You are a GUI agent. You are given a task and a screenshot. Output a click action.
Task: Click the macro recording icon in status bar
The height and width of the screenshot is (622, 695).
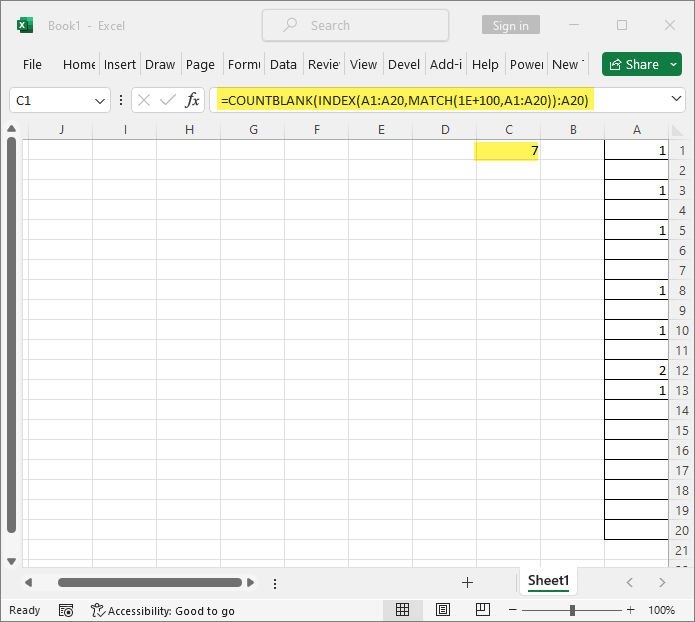pos(66,610)
